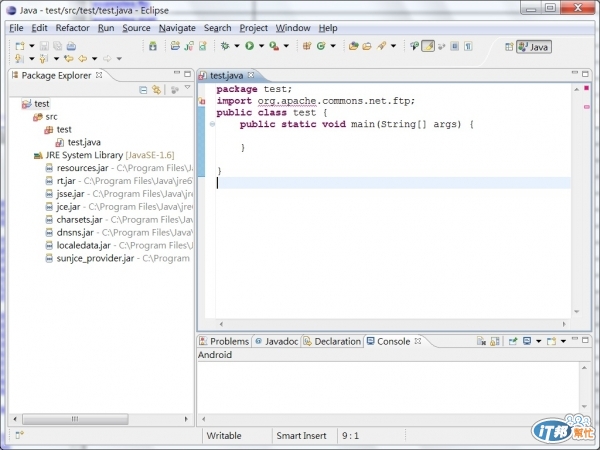Viewport: 600px width, 450px height.
Task: Open the Run configurations dropdown arrow
Action: pos(261,46)
